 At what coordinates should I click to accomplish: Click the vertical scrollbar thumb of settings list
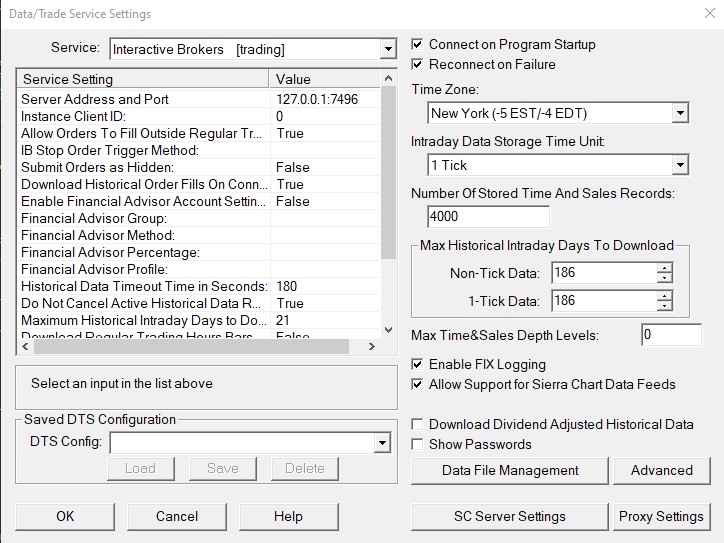(389, 173)
